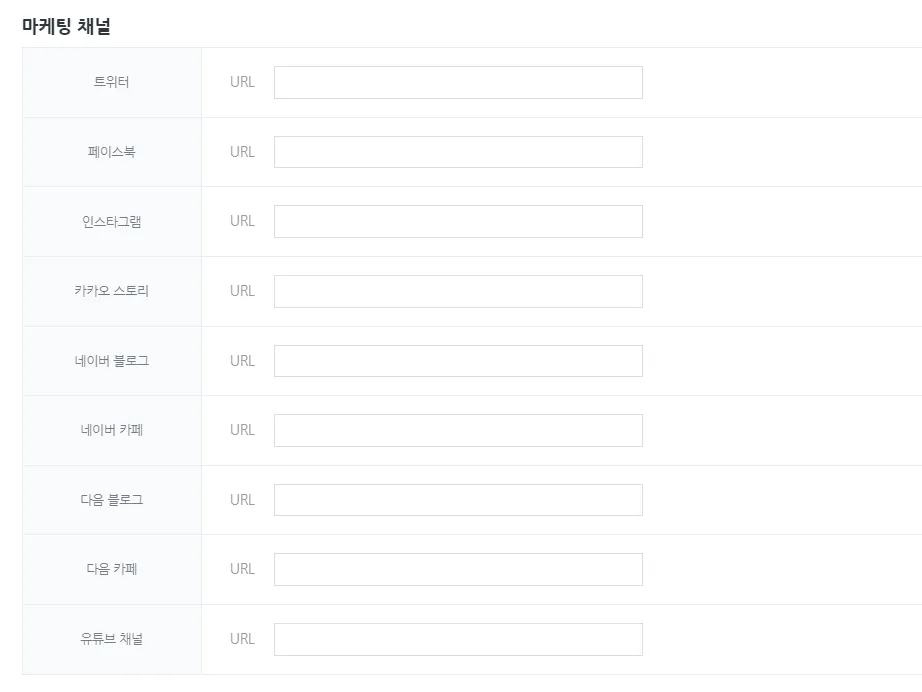Select the 다음 카페 label
Image resolution: width=922 pixels, height=692 pixels.
(111, 569)
